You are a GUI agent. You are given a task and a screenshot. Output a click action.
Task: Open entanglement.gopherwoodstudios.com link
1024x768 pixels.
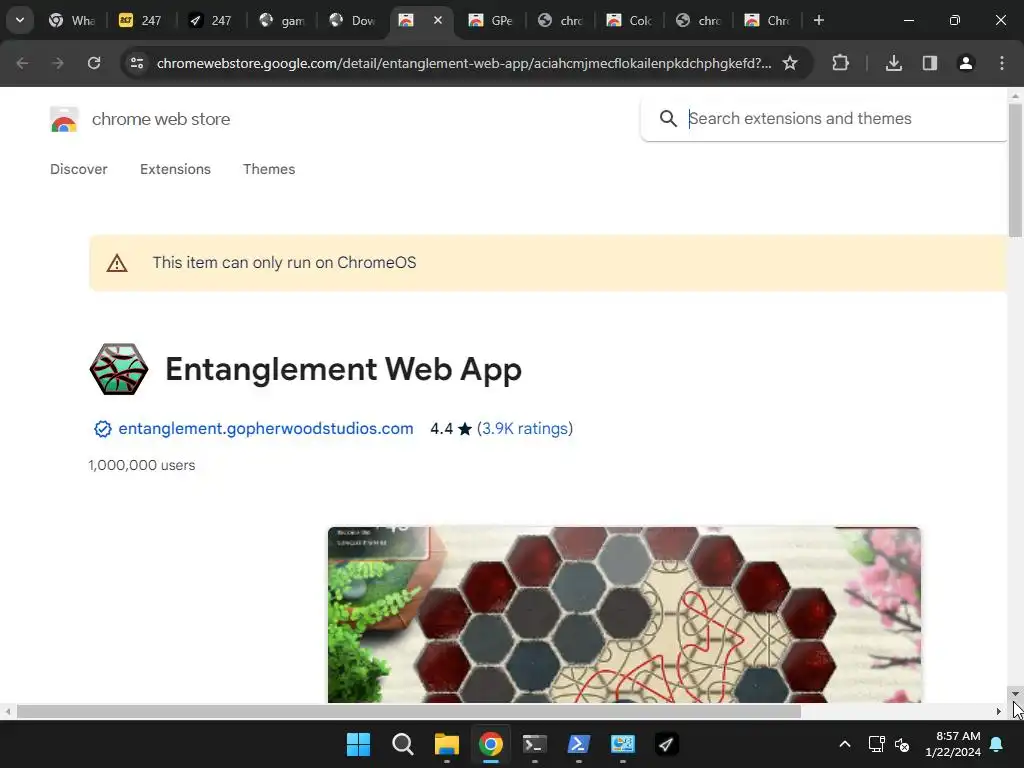point(266,428)
